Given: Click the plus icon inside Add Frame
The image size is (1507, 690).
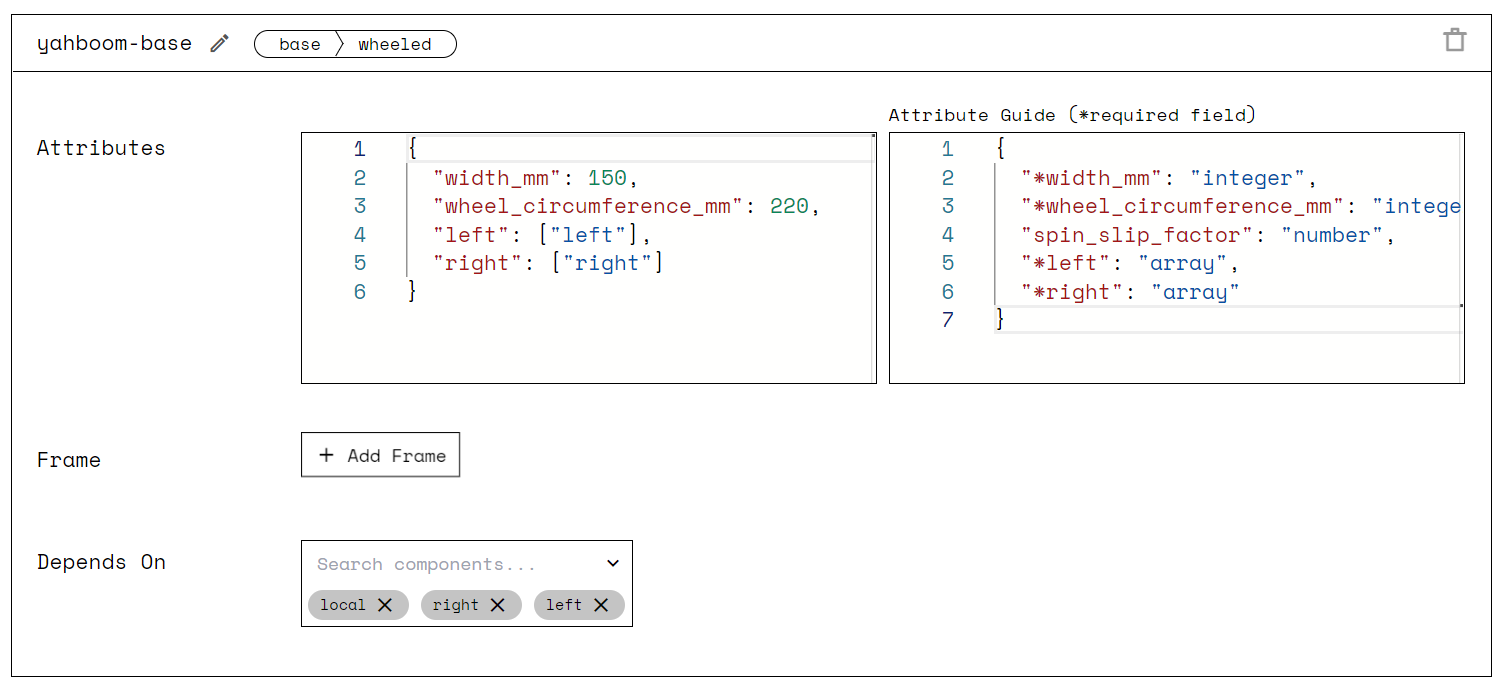Looking at the screenshot, I should tap(326, 454).
